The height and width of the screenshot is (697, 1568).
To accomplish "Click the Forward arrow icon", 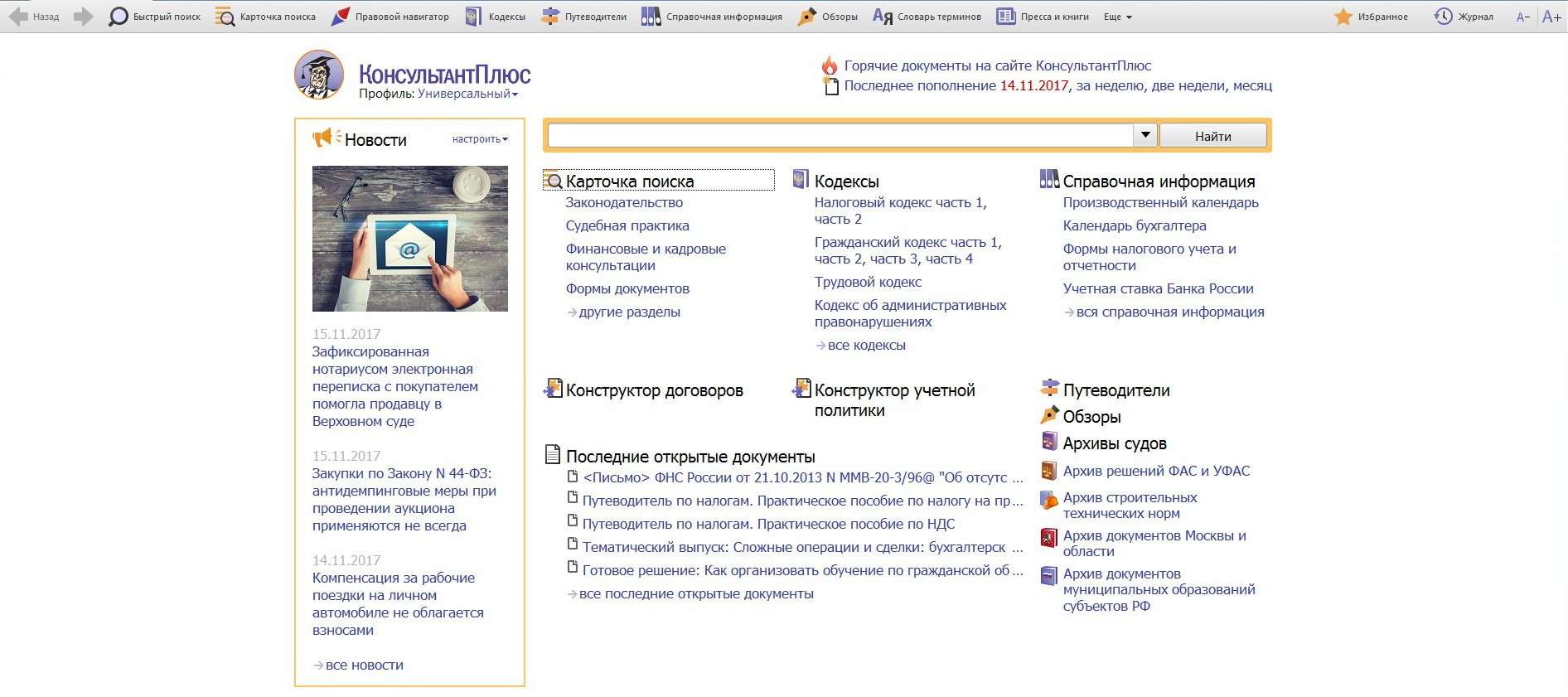I will click(x=83, y=17).
